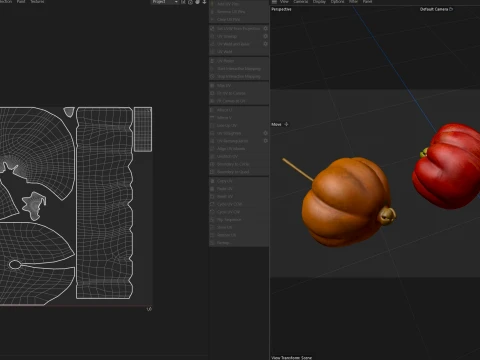Choose Flip Sequence

tap(239, 220)
